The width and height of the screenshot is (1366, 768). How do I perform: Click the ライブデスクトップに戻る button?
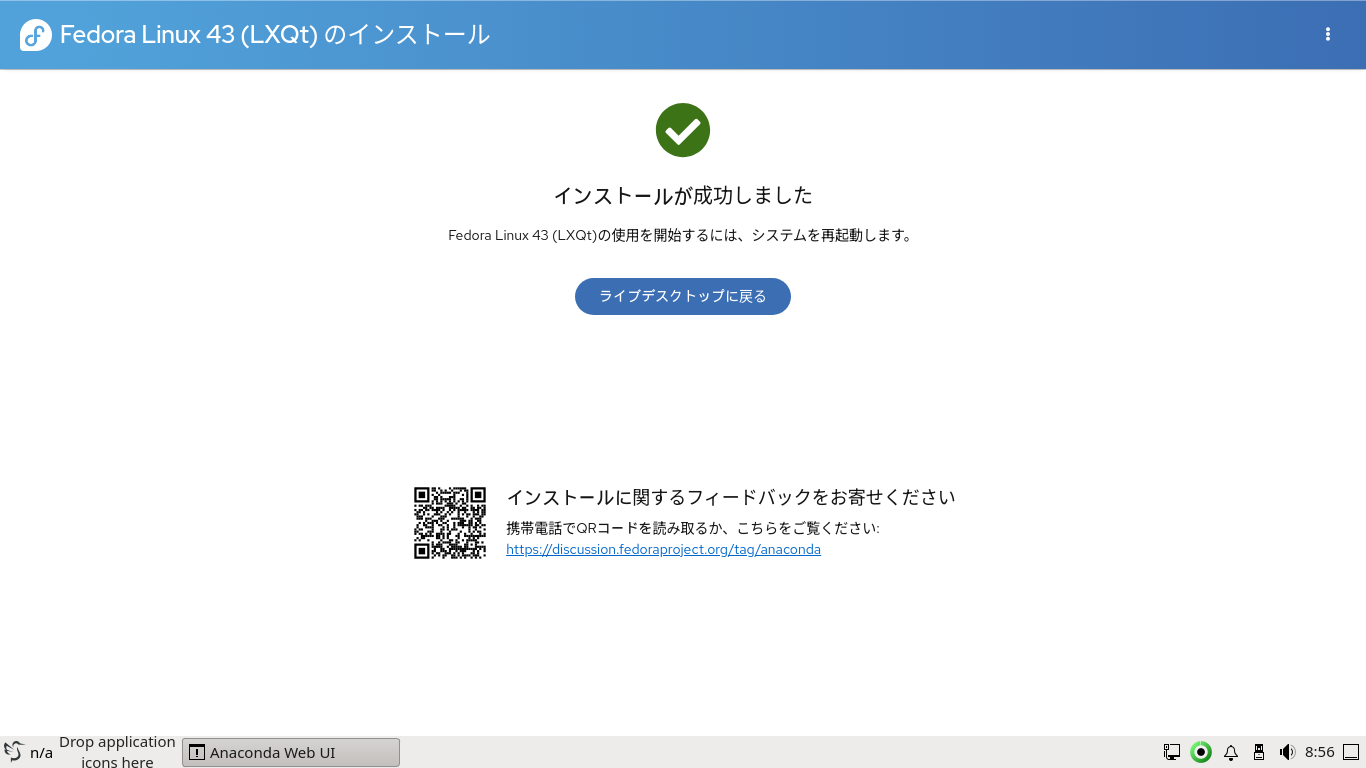pos(683,296)
